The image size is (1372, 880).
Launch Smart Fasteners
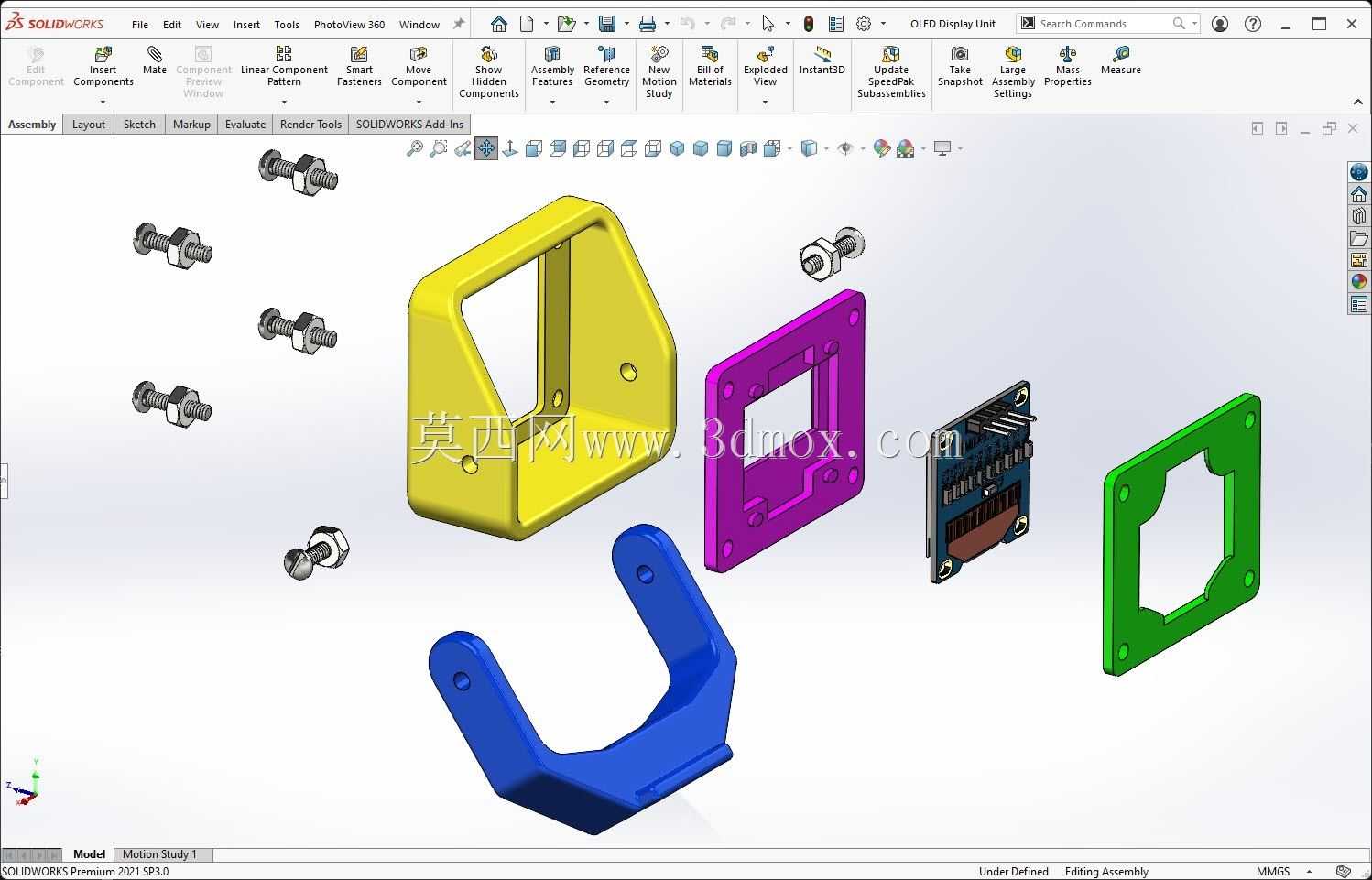coord(359,66)
